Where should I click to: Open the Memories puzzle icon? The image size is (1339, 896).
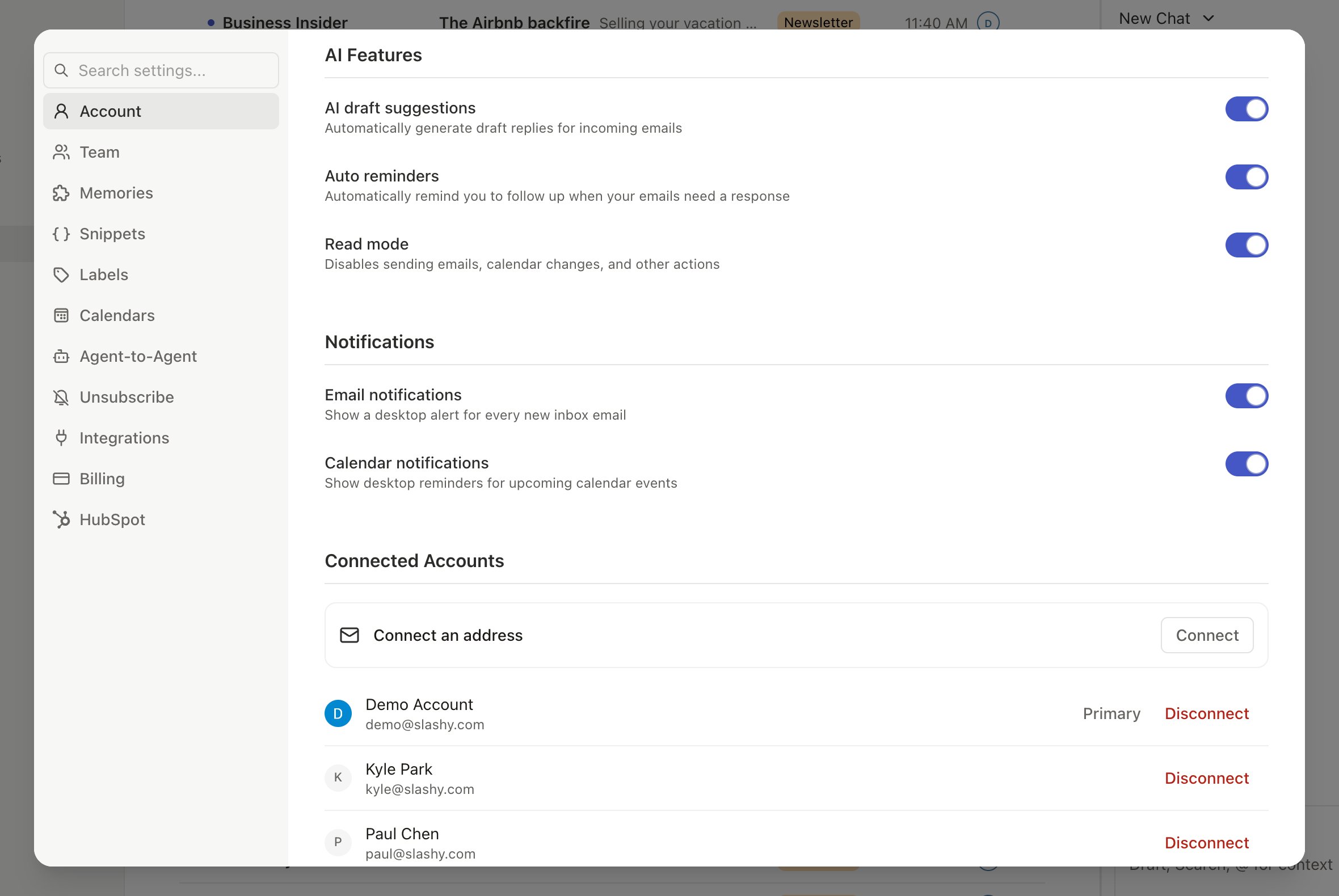click(61, 193)
